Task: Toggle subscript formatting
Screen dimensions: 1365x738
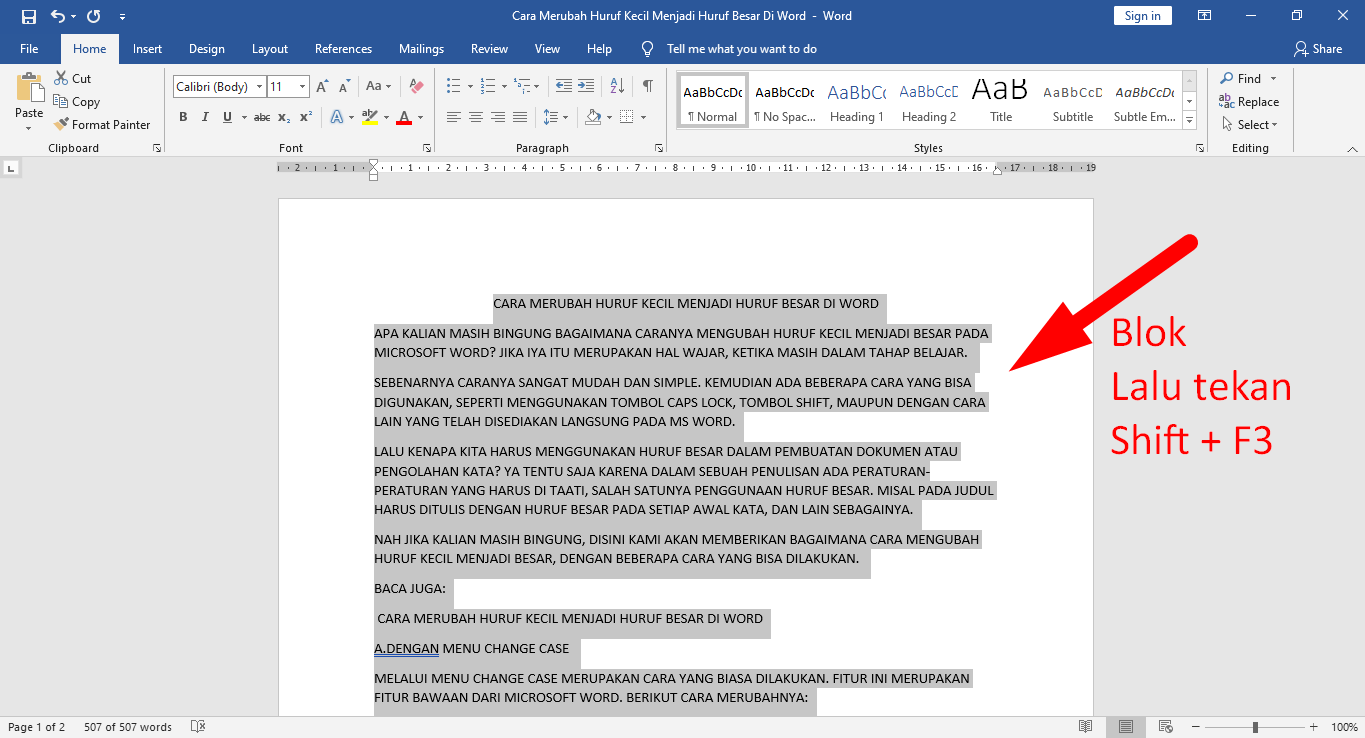Action: (284, 117)
